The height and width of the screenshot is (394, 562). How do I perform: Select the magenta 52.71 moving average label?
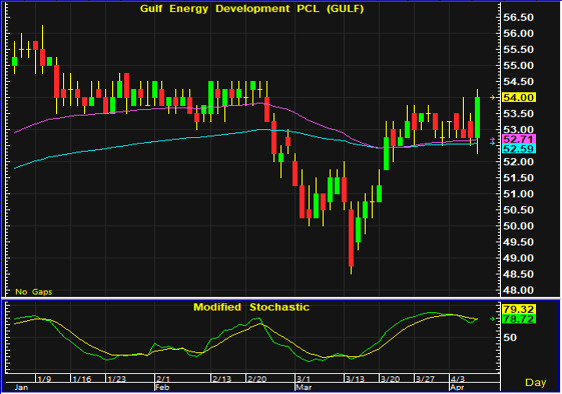(x=519, y=139)
